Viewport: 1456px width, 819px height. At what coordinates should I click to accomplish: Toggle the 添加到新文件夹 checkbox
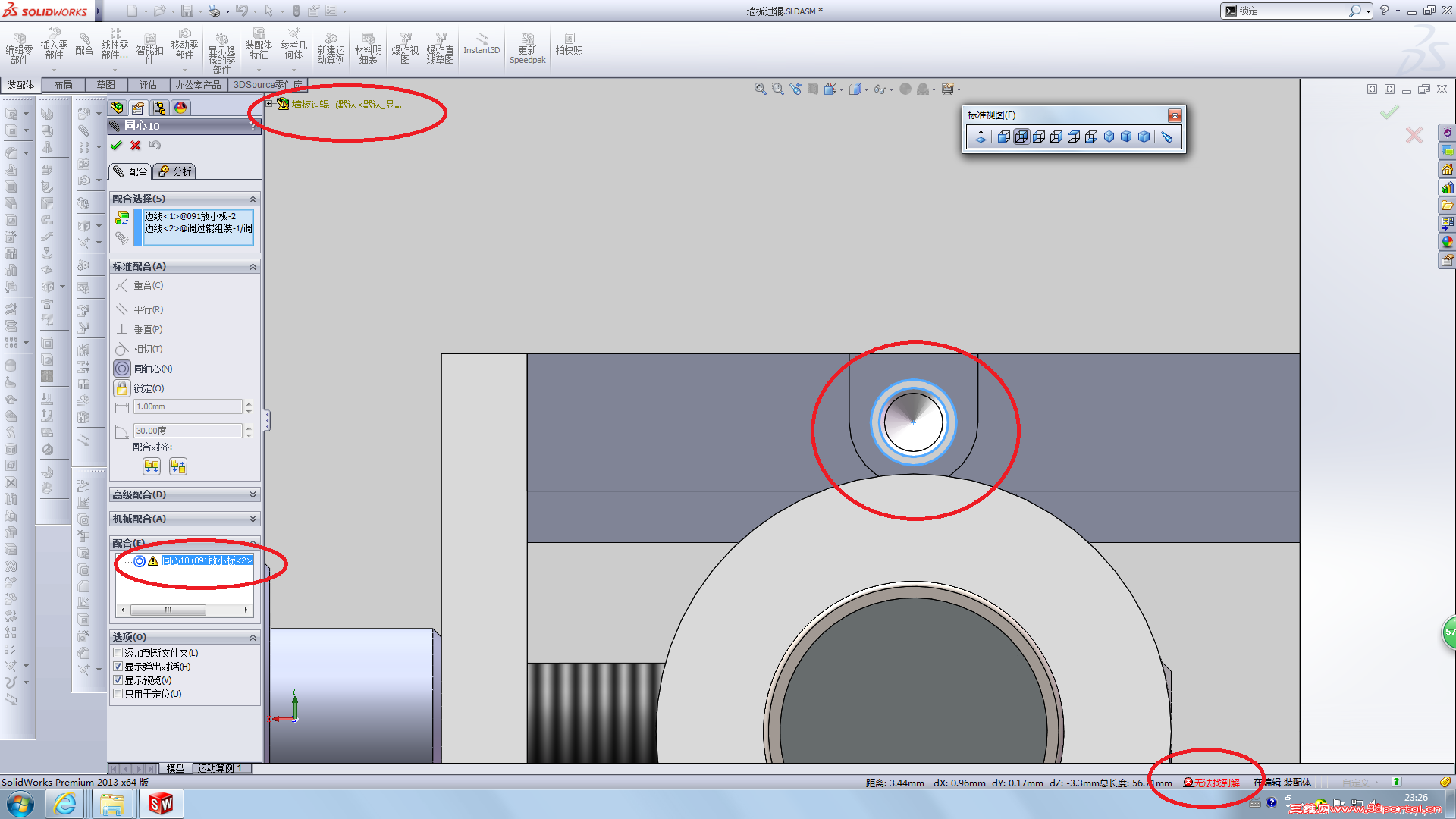coord(118,653)
